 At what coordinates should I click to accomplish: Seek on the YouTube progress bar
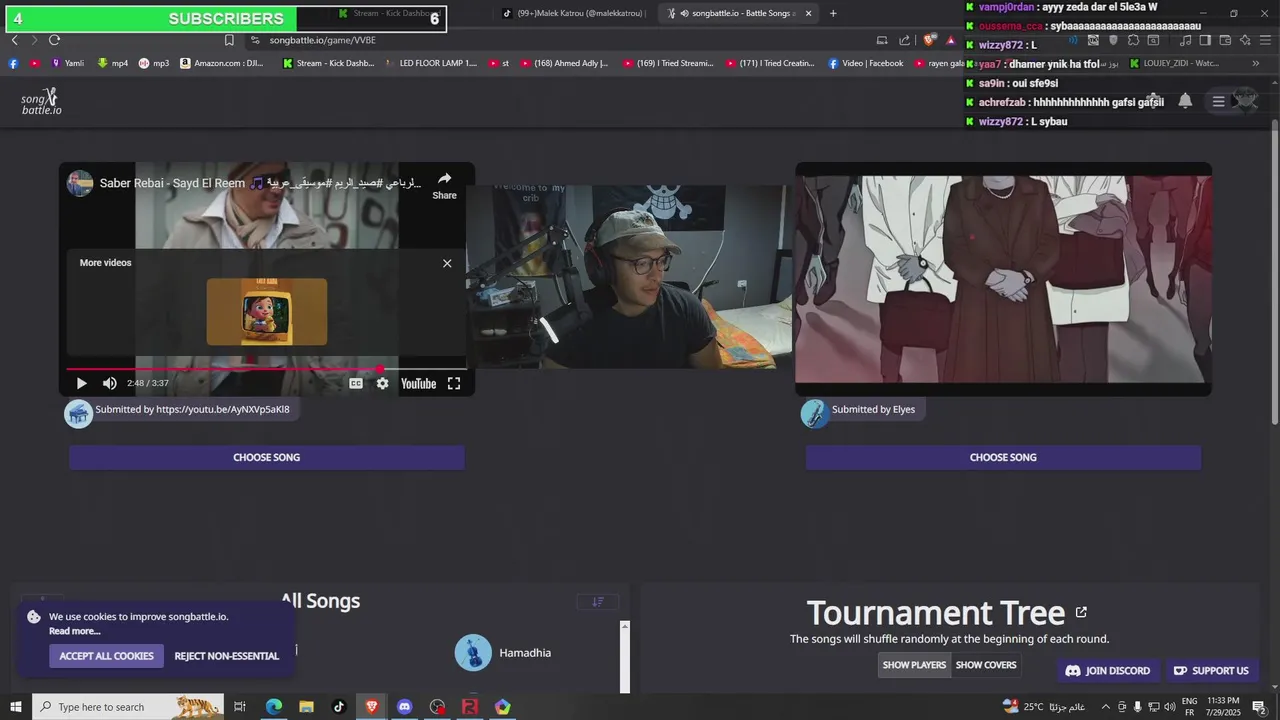tap(267, 369)
